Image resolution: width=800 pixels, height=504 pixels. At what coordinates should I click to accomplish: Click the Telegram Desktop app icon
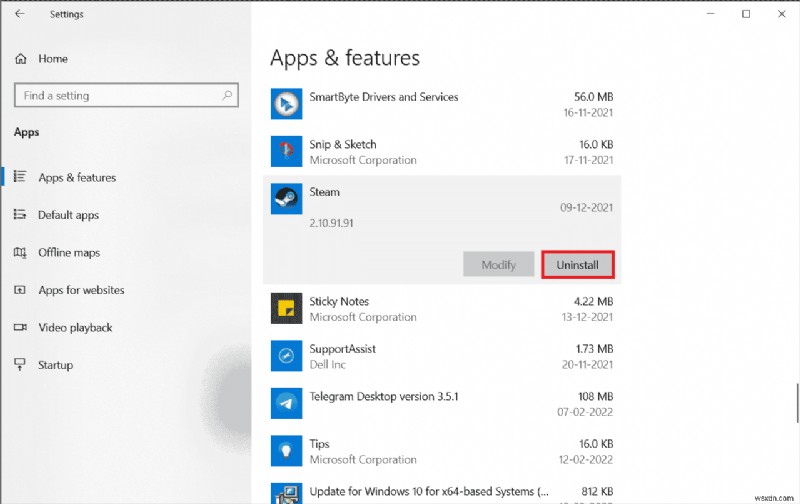point(286,403)
